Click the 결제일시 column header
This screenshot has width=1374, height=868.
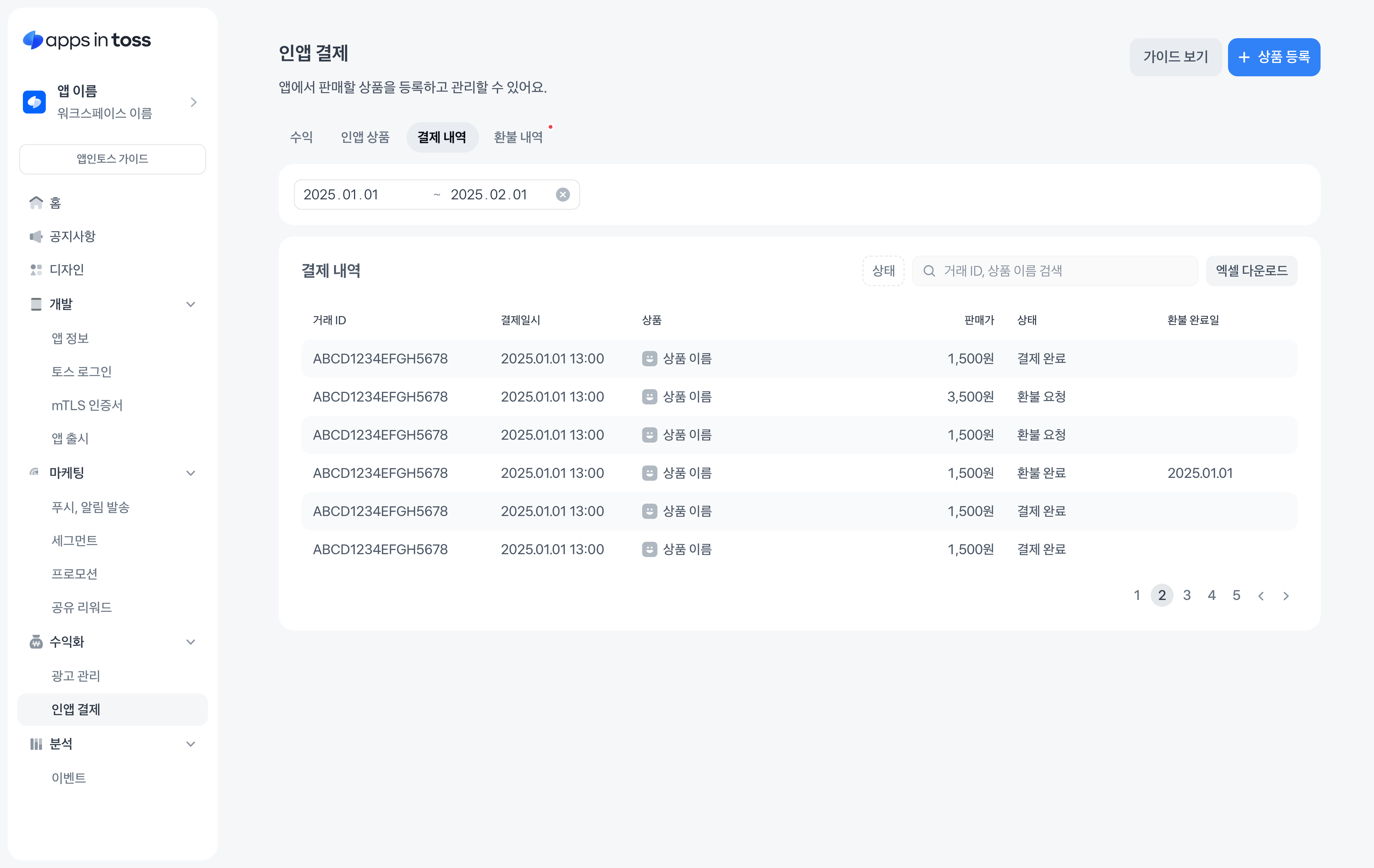pos(520,320)
